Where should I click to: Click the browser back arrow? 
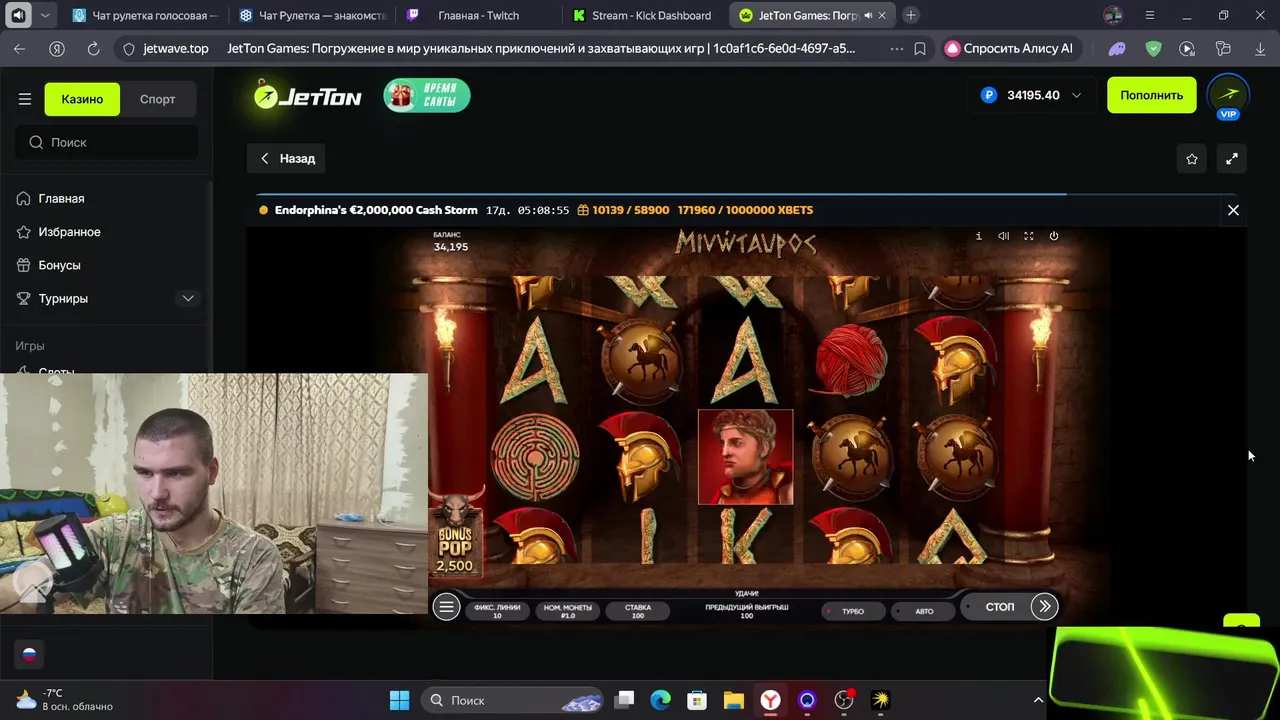(x=19, y=48)
